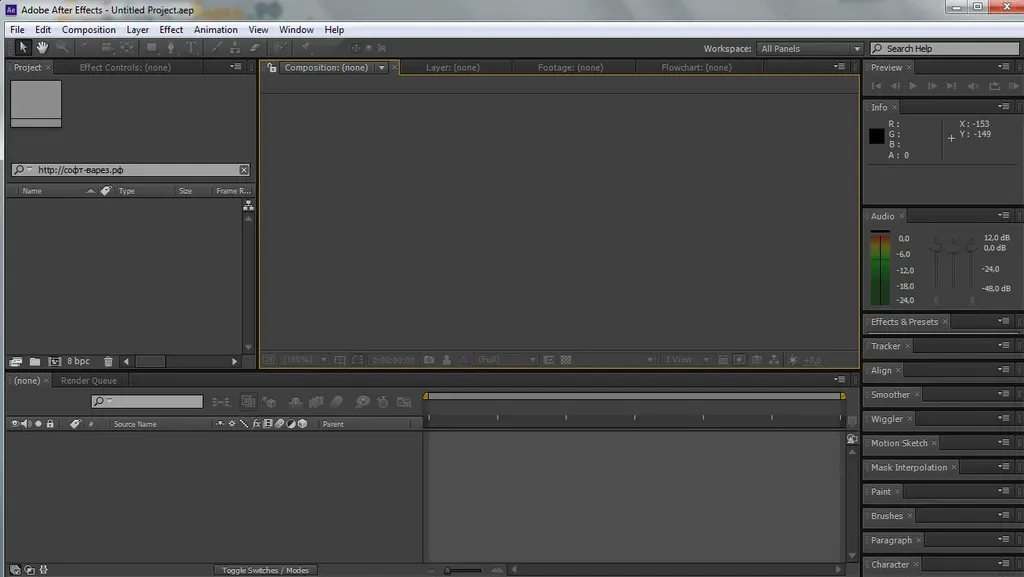The image size is (1024, 577).
Task: Open the Audio panel options menu
Action: (x=1004, y=215)
